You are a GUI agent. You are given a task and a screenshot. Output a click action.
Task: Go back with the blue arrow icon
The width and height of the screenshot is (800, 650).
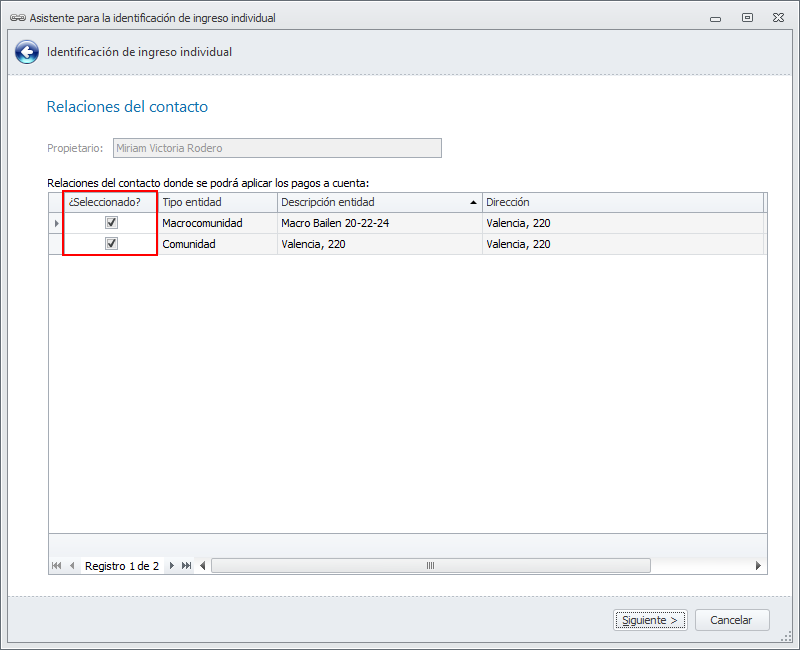click(27, 52)
